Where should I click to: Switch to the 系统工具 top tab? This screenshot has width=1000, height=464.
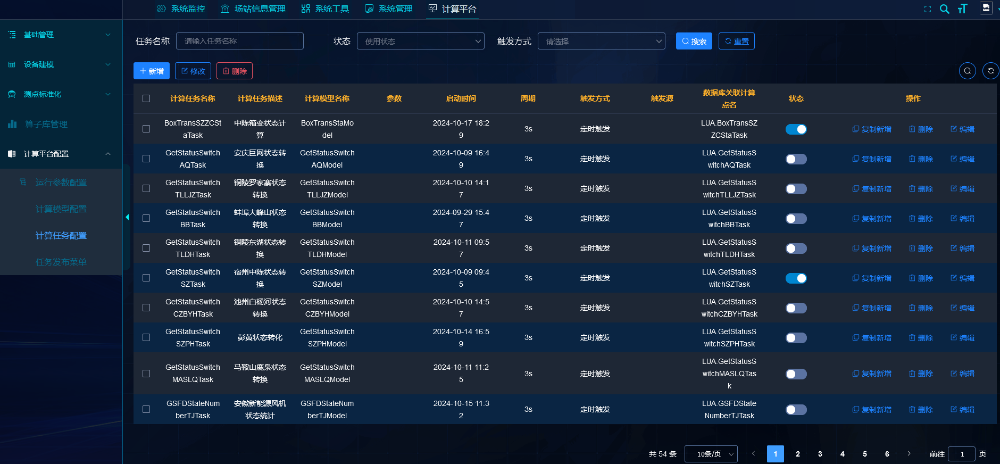point(325,9)
